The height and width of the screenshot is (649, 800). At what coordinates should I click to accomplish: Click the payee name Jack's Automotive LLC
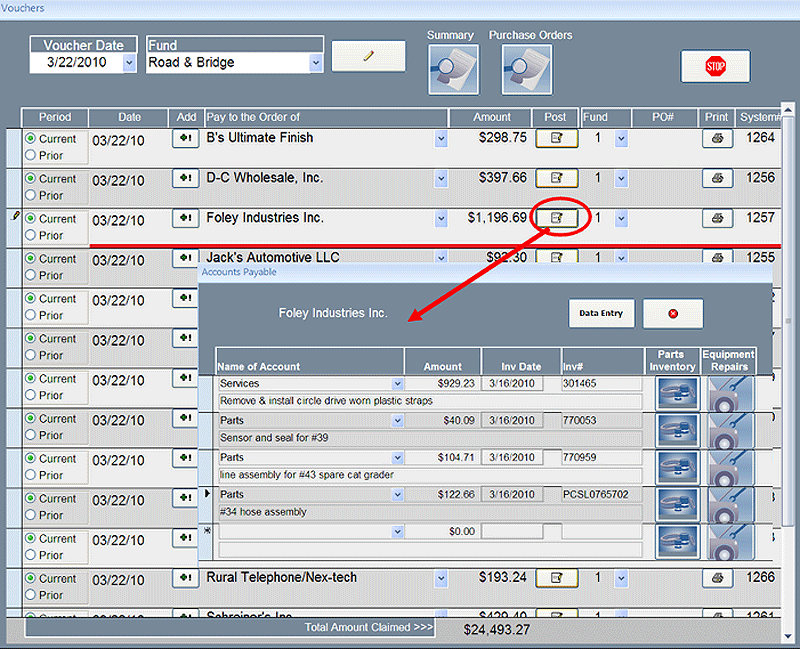[x=273, y=257]
